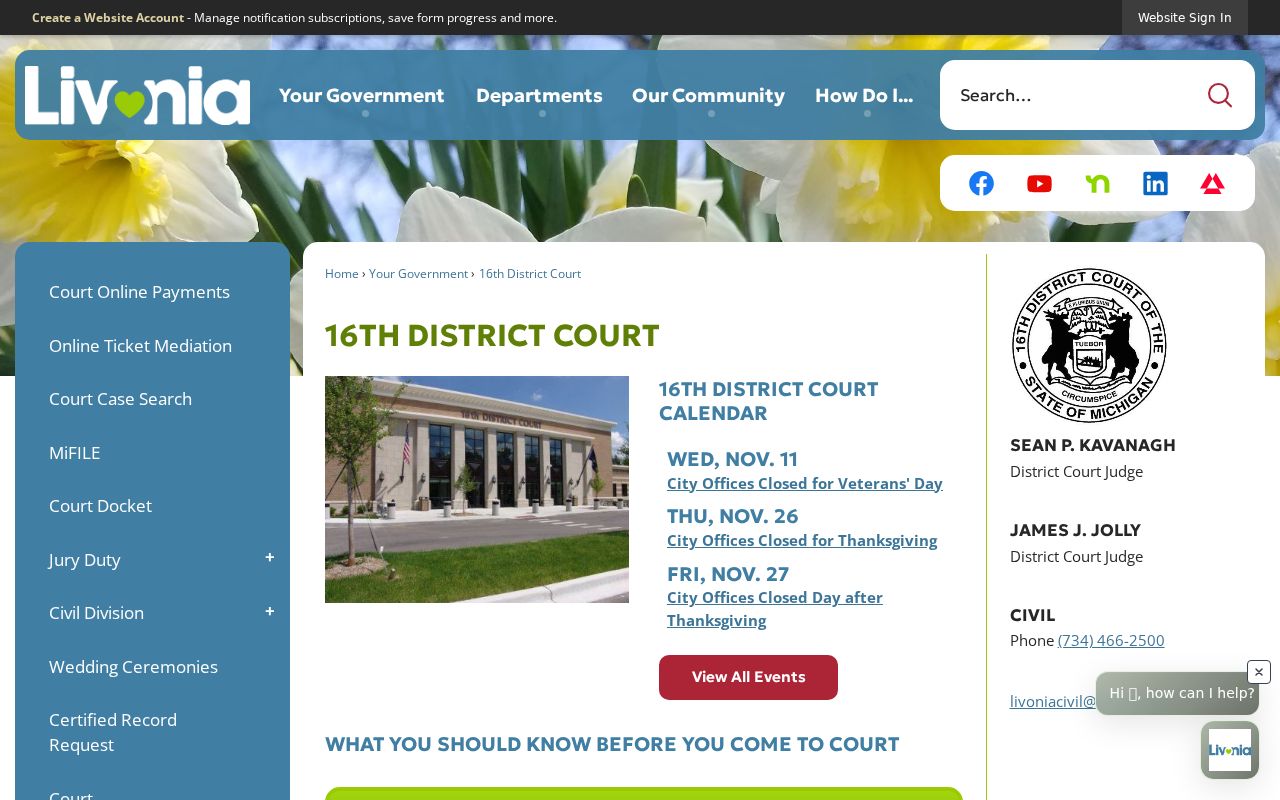Viewport: 1280px width, 800px height.
Task: Open Court Online Payments page
Action: pyautogui.click(x=139, y=292)
